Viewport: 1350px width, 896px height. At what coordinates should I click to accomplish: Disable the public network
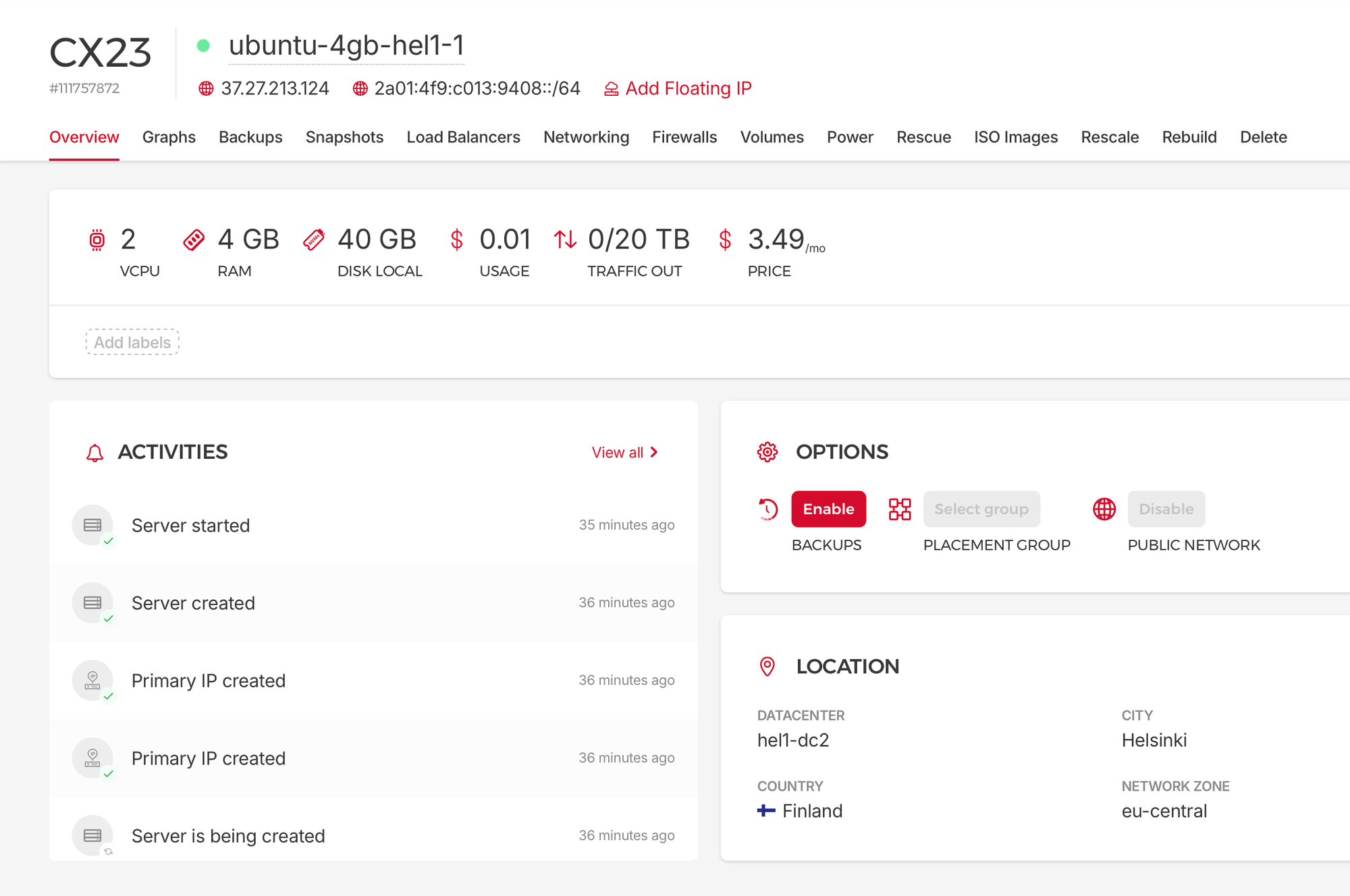tap(1166, 509)
